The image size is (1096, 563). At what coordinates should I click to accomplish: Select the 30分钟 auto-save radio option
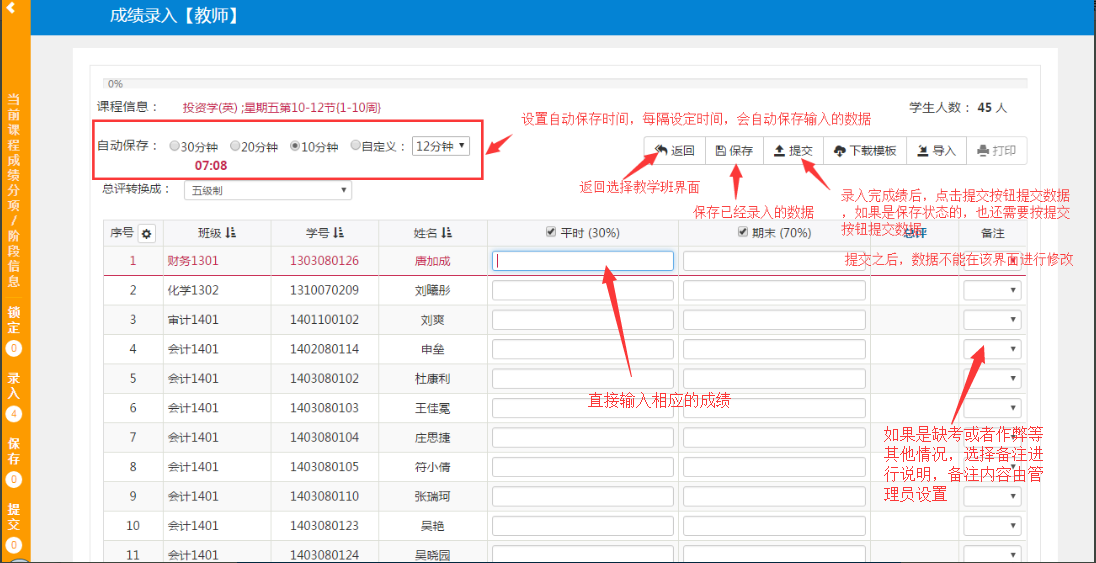[175, 146]
